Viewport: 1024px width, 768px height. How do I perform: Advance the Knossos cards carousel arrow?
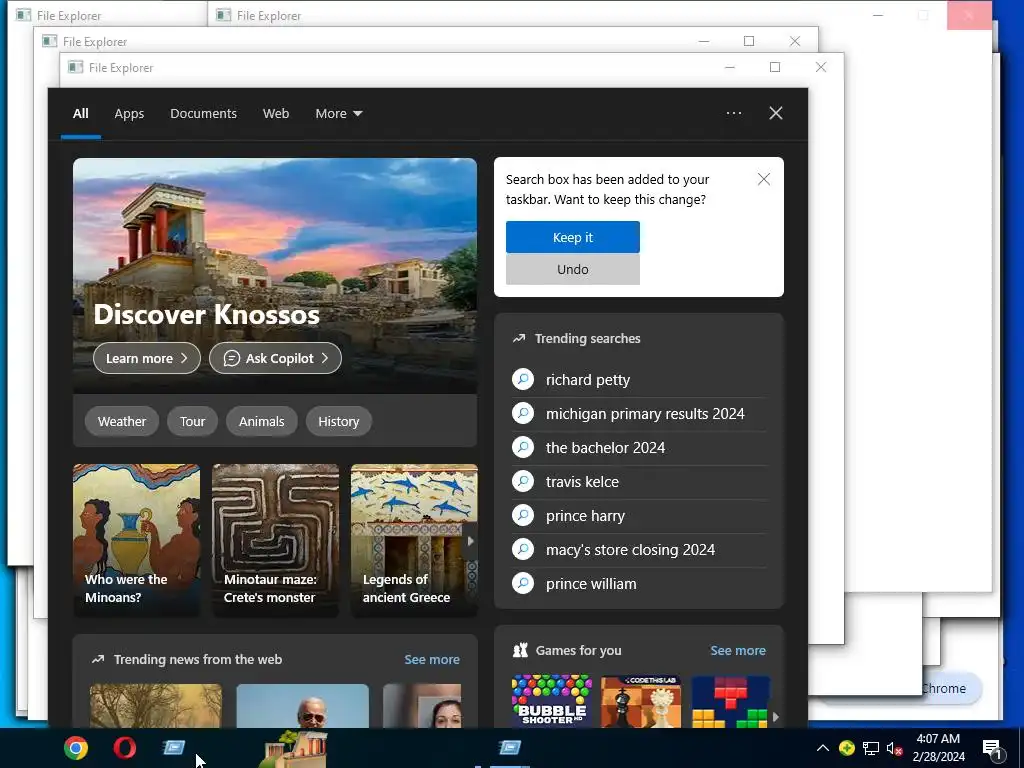tap(470, 541)
